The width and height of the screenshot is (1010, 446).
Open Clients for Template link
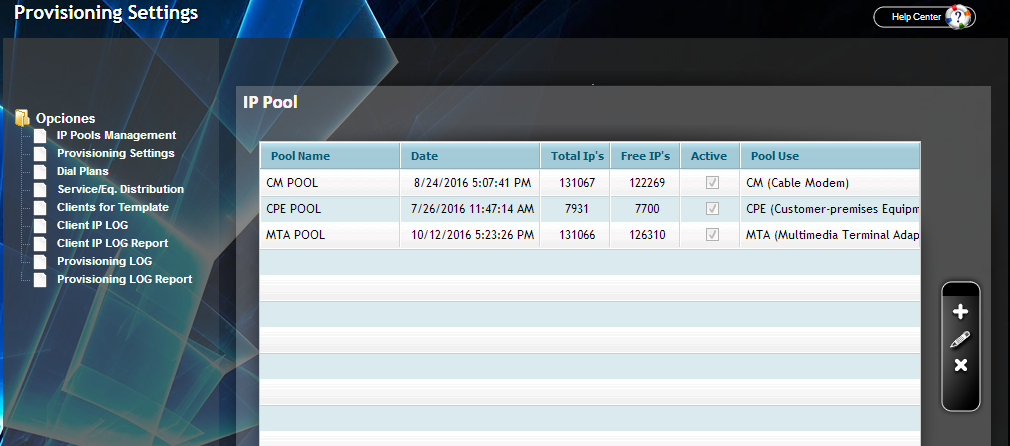point(112,208)
